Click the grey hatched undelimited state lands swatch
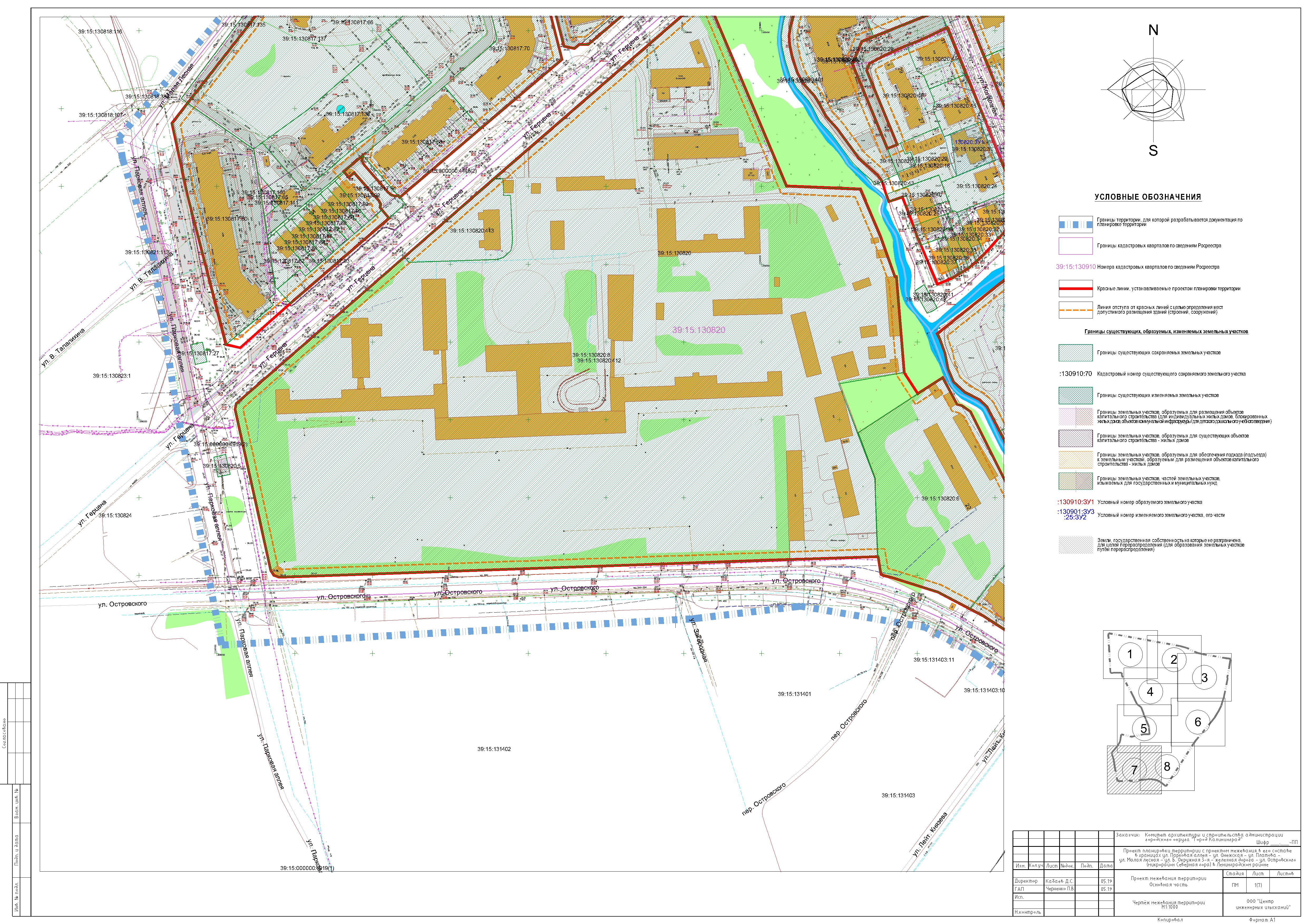The height and width of the screenshot is (924, 1309). tap(1075, 545)
